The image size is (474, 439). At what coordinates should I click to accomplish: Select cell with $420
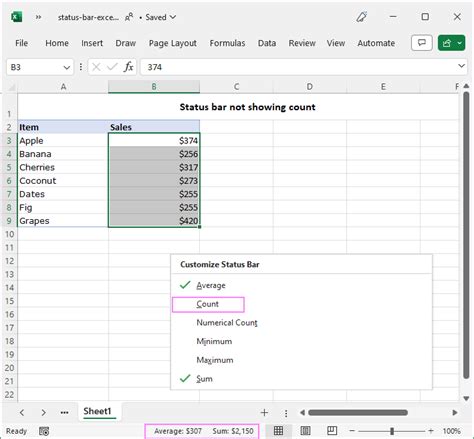(154, 221)
